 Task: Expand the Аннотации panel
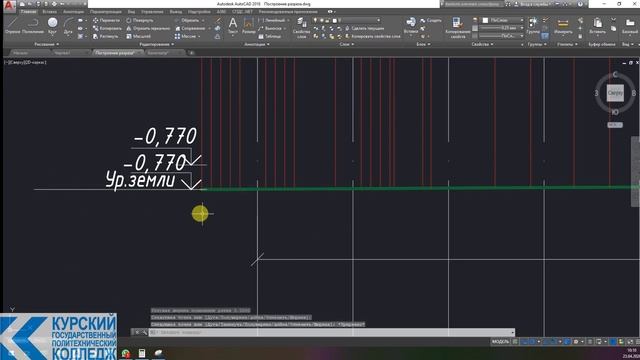257,44
